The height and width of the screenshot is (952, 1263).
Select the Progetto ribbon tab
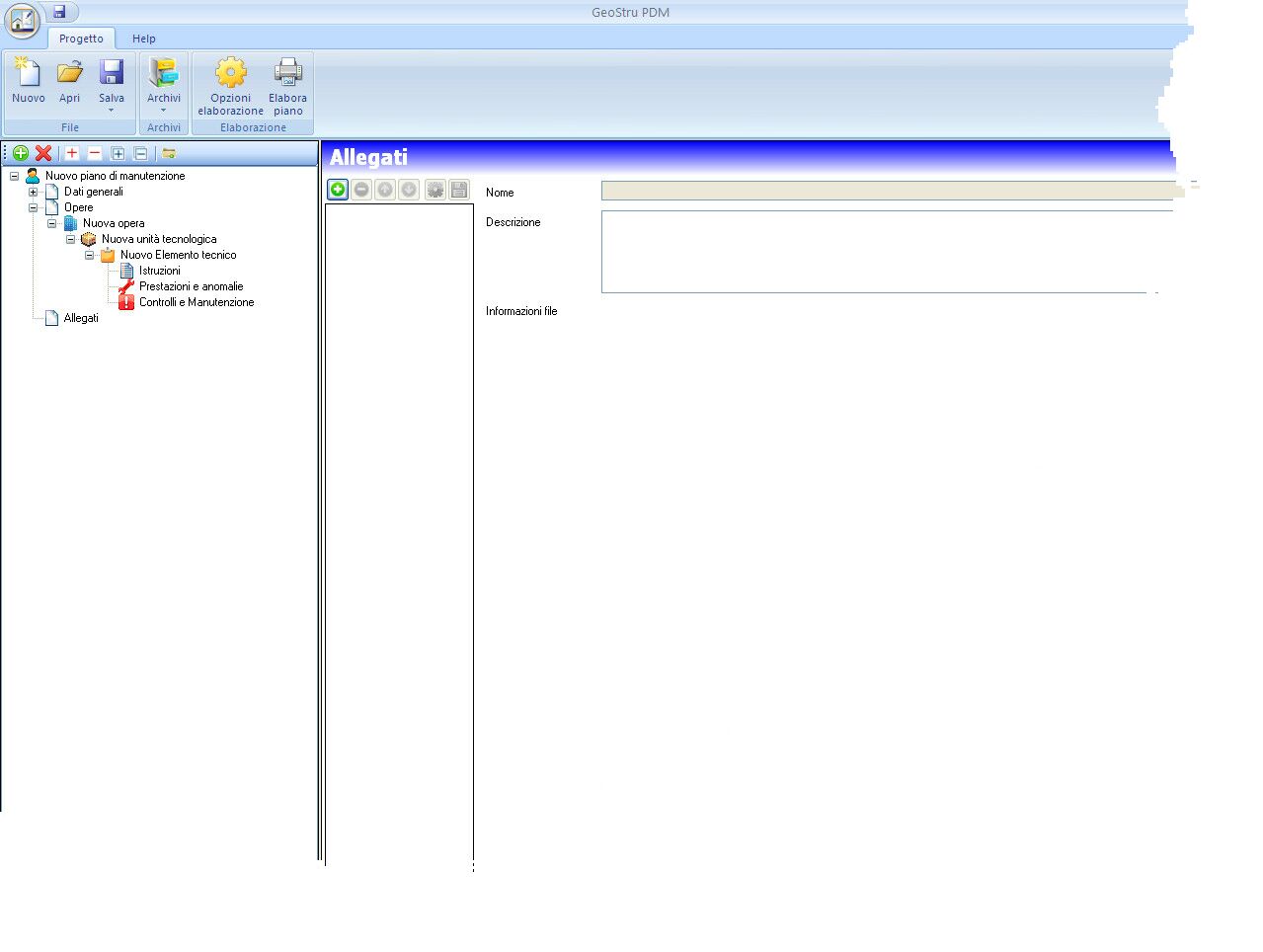(81, 39)
